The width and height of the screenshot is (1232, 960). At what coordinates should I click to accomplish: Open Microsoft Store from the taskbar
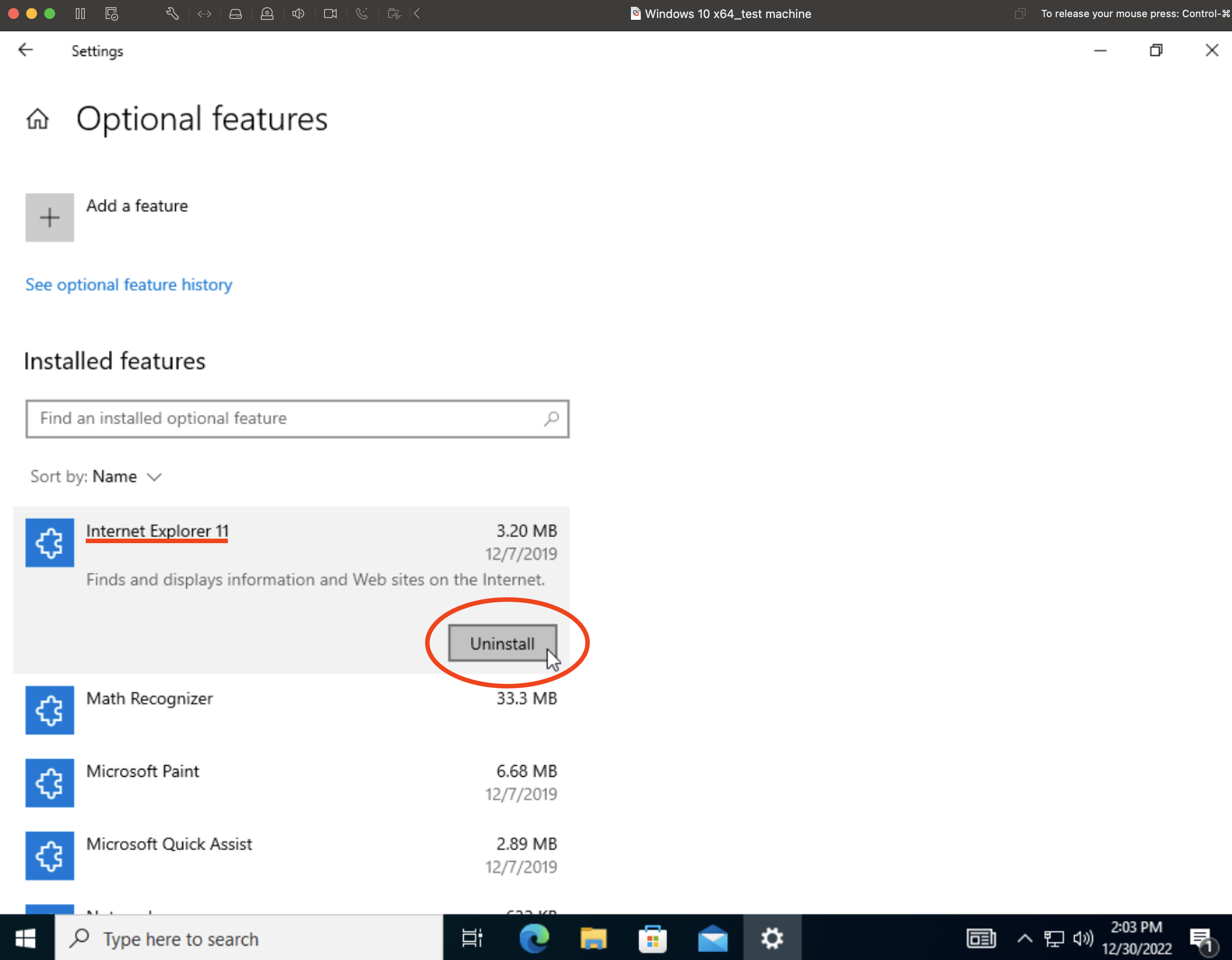pos(653,938)
